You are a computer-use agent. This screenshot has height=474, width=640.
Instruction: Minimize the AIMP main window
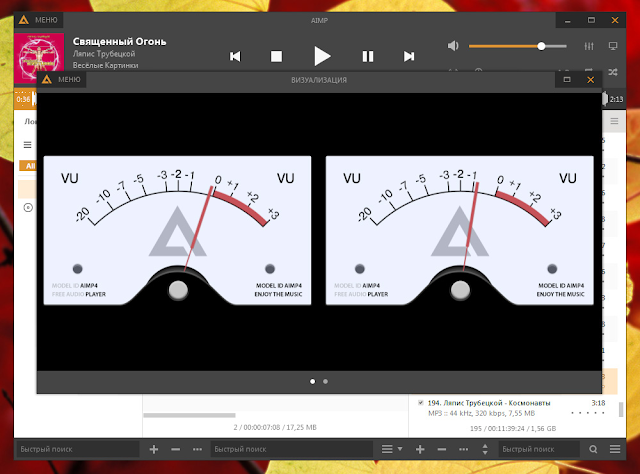click(567, 20)
